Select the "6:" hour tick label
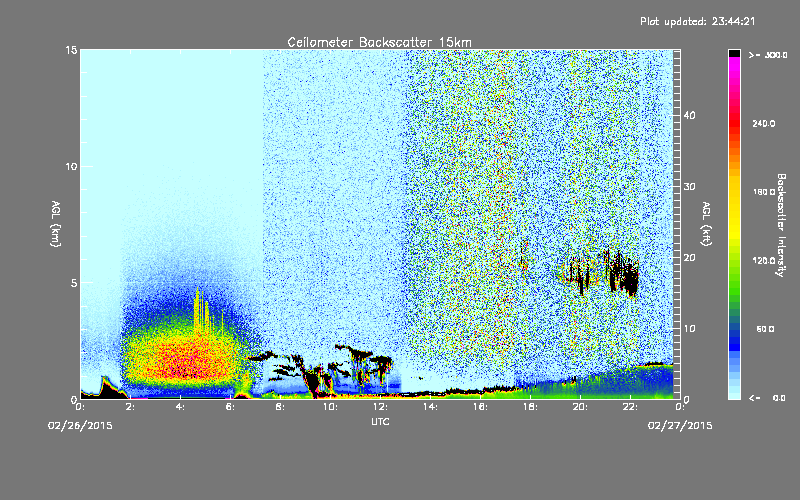800x500 pixels. pyautogui.click(x=231, y=407)
